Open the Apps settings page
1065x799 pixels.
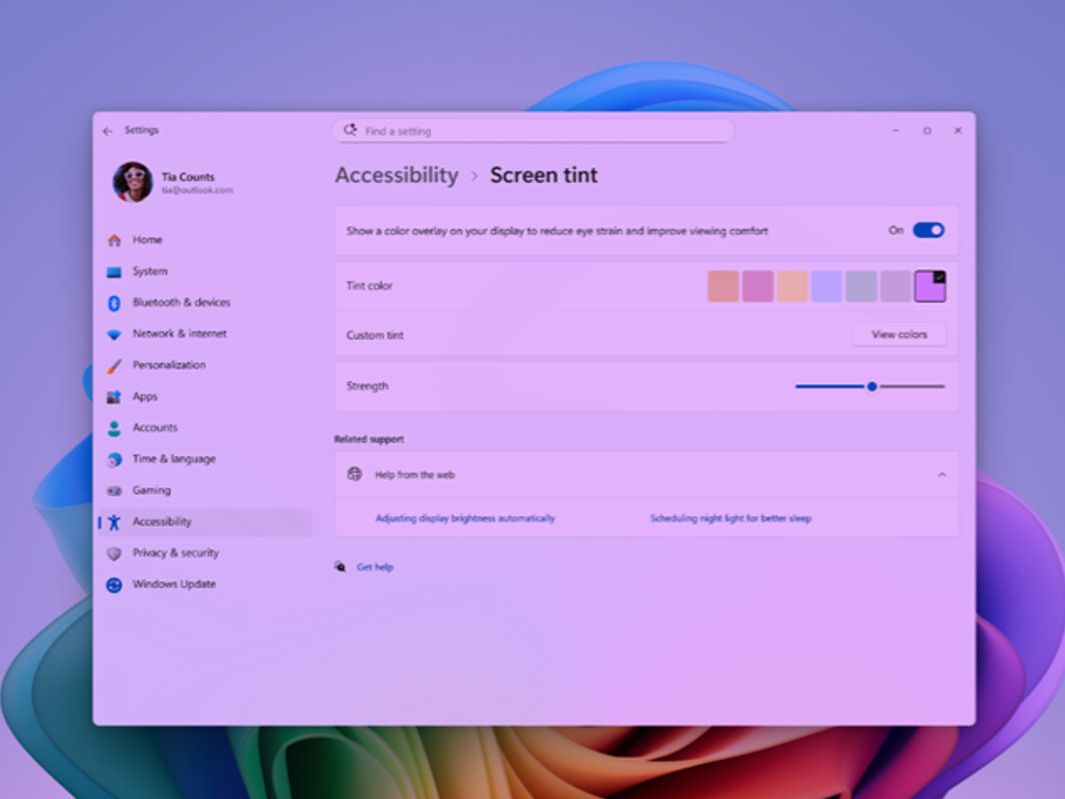[204, 397]
